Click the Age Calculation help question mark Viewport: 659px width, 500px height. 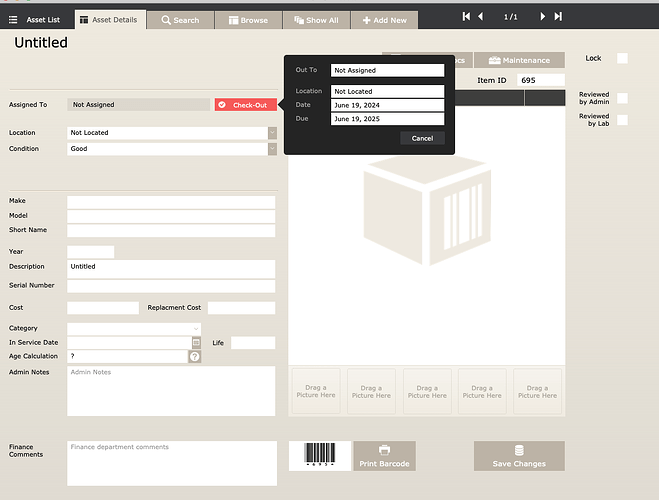[195, 357]
